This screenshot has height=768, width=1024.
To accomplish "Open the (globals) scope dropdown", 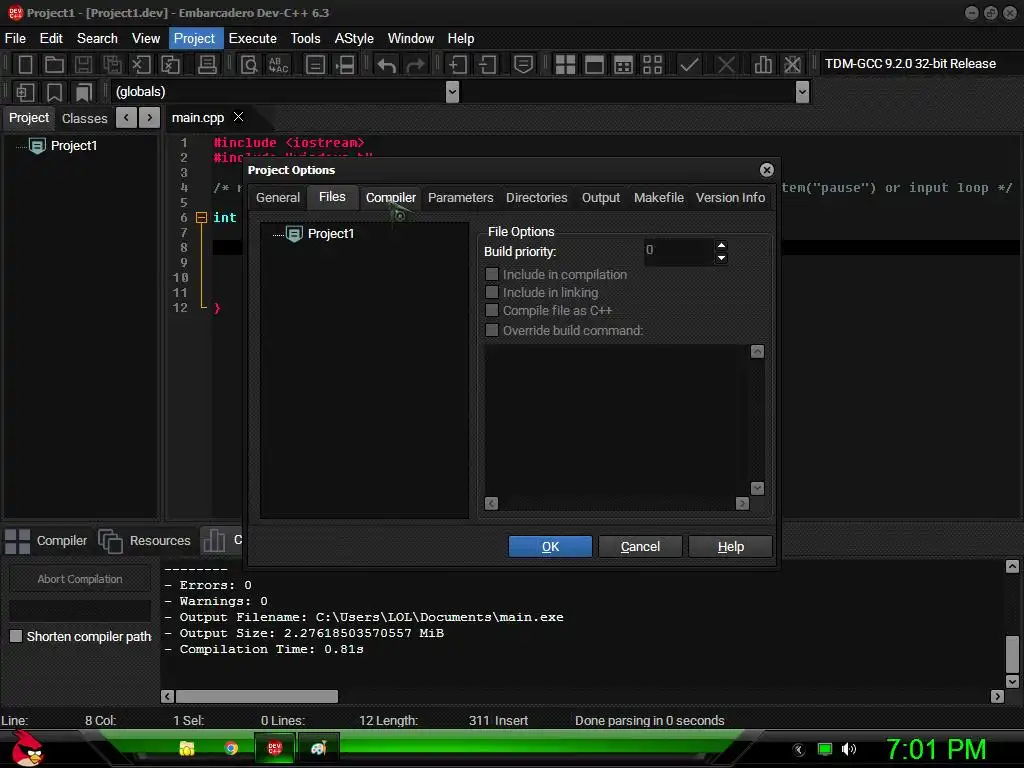I will point(452,92).
